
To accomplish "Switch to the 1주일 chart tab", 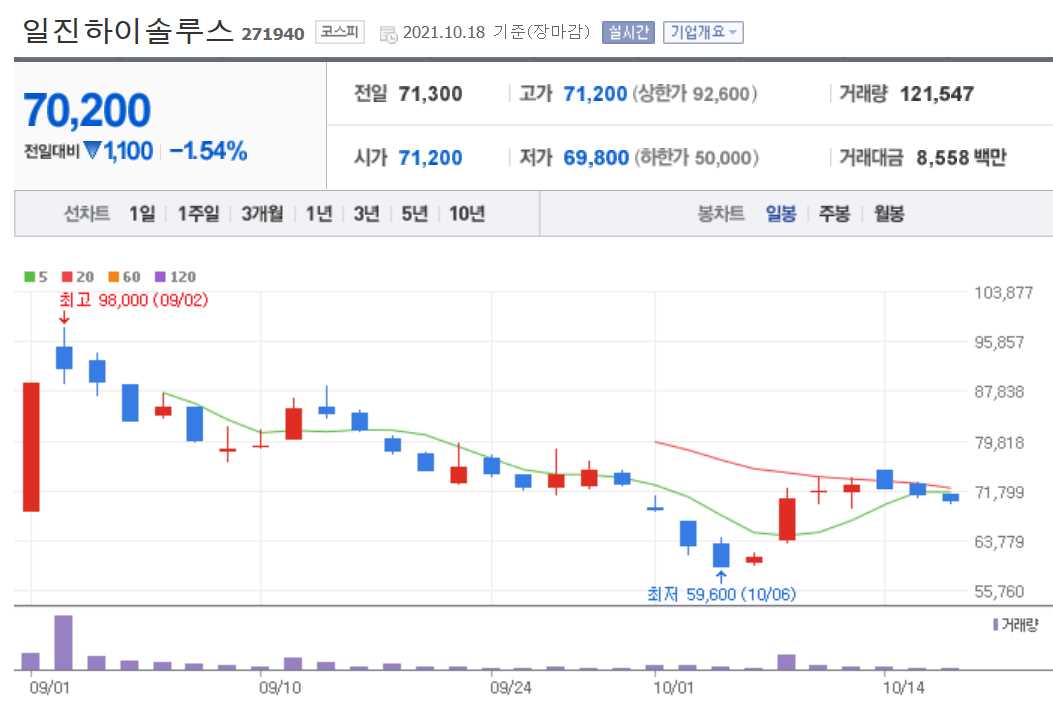I will [x=197, y=213].
